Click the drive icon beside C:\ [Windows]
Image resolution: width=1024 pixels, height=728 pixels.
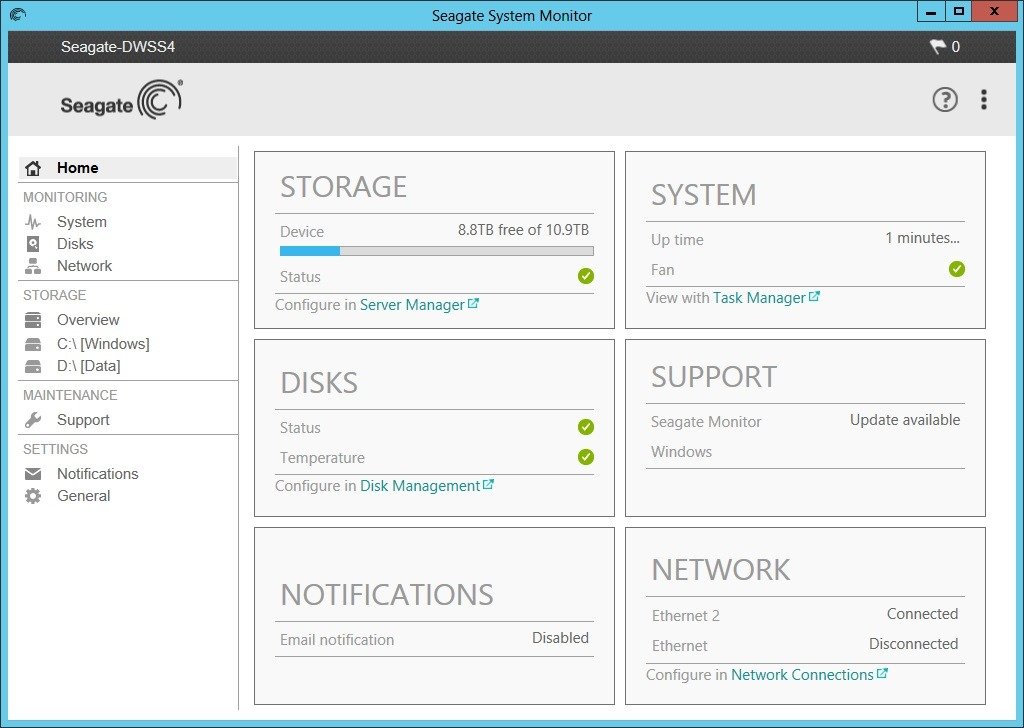[33, 344]
